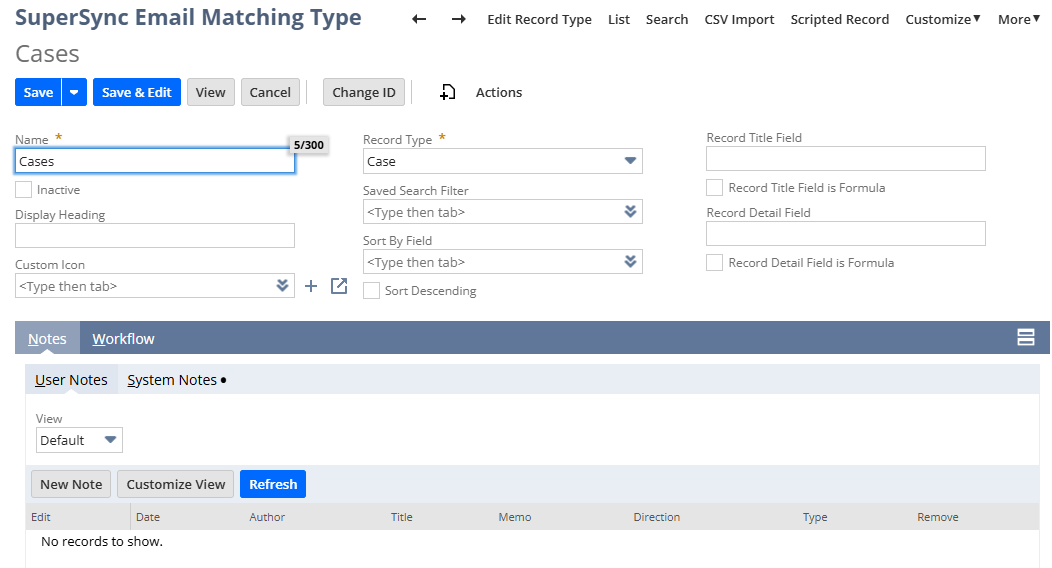Screen dimensions: 1052x568
Task: Open the Scripted Record link
Action: point(839,19)
